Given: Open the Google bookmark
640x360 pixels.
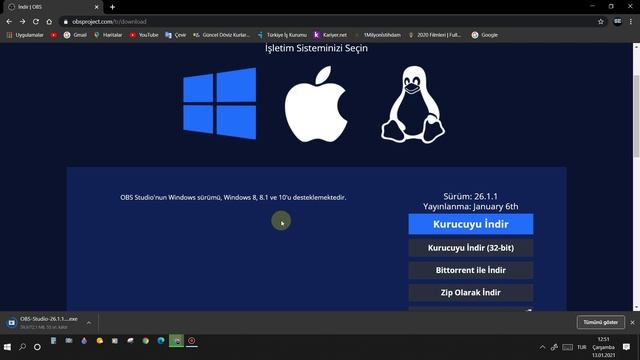Looking at the screenshot, I should 484,35.
